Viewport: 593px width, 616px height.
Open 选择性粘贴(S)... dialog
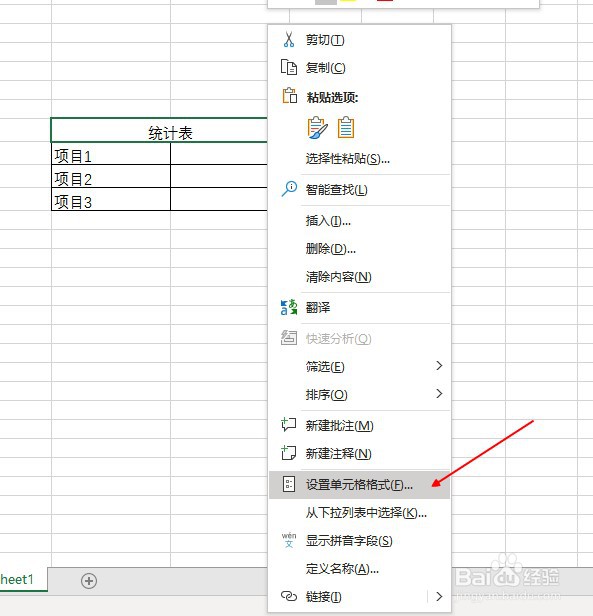coord(359,159)
